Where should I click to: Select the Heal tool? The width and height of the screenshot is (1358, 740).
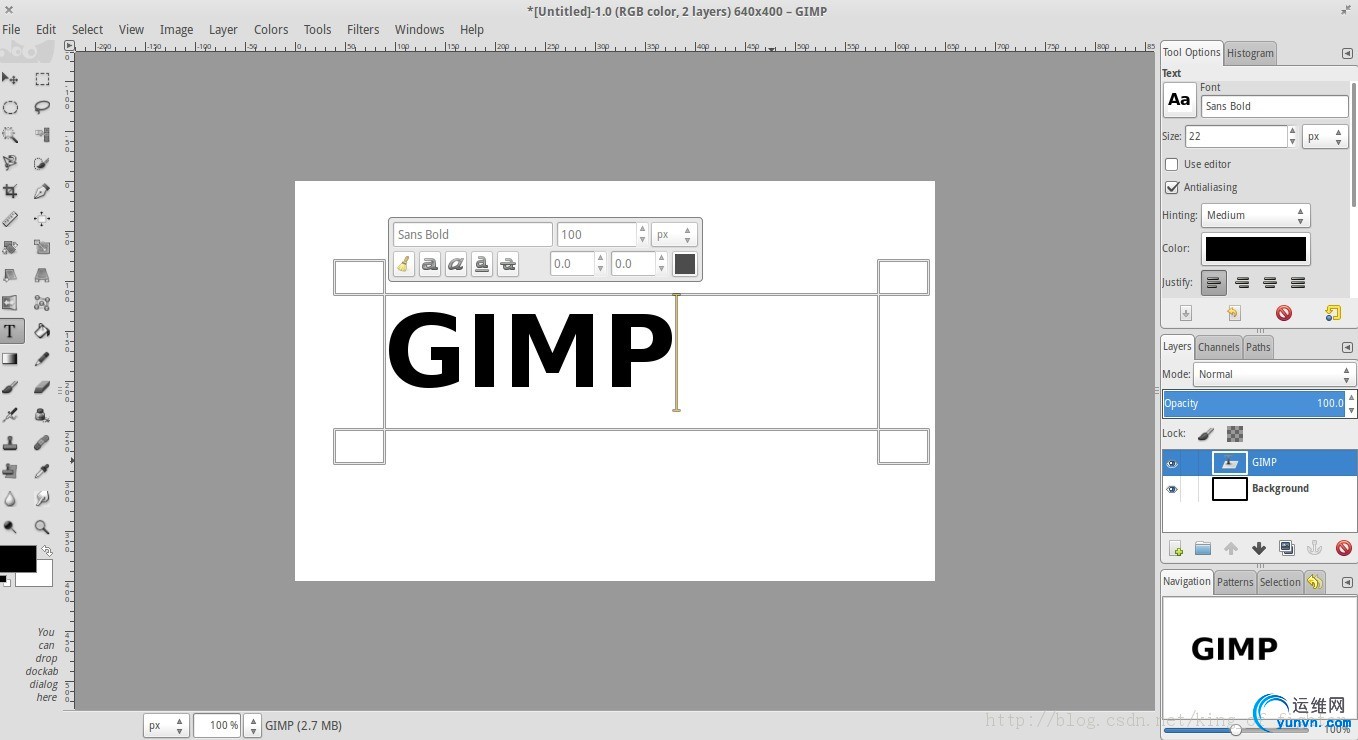[42, 443]
